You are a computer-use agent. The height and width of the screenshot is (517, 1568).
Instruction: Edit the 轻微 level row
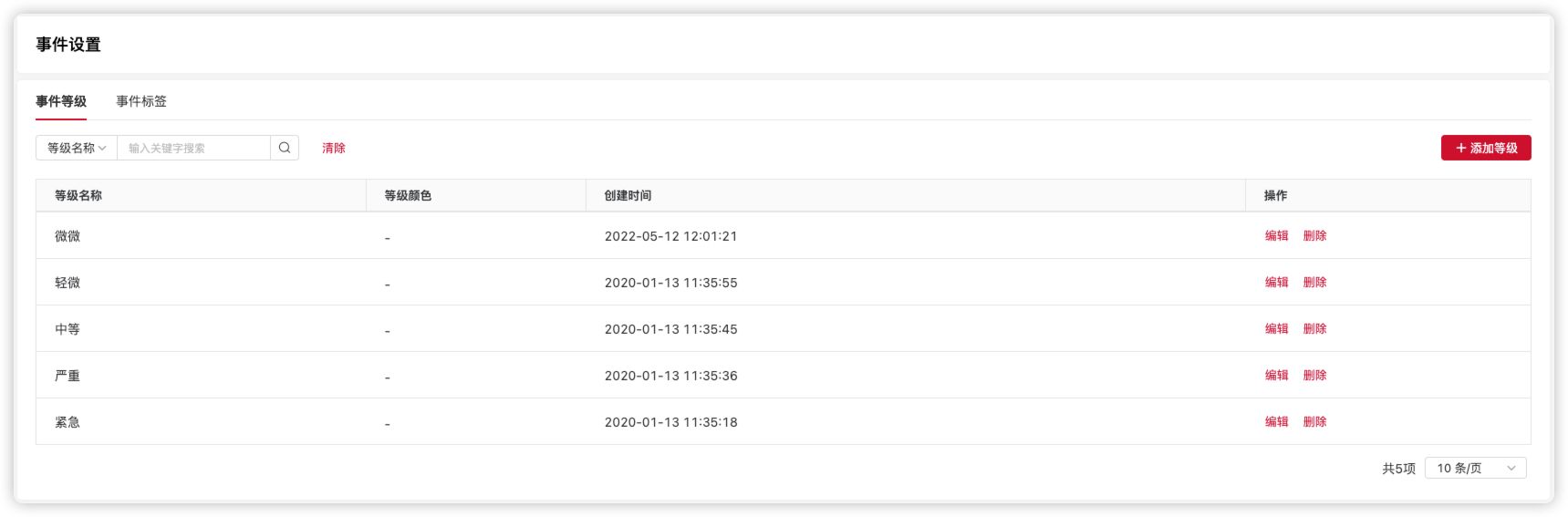(1276, 283)
